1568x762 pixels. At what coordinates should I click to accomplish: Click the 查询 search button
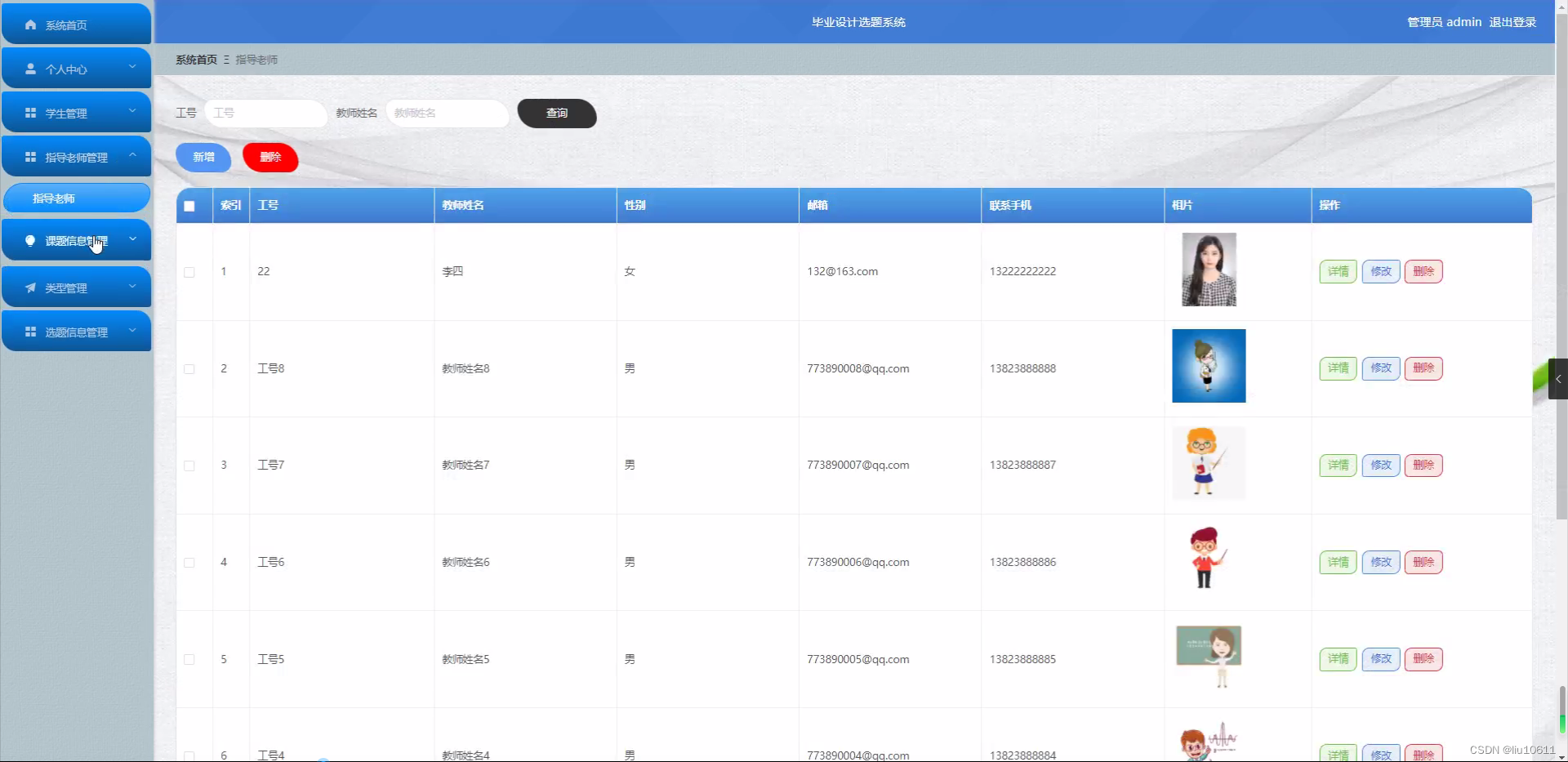[x=557, y=114]
